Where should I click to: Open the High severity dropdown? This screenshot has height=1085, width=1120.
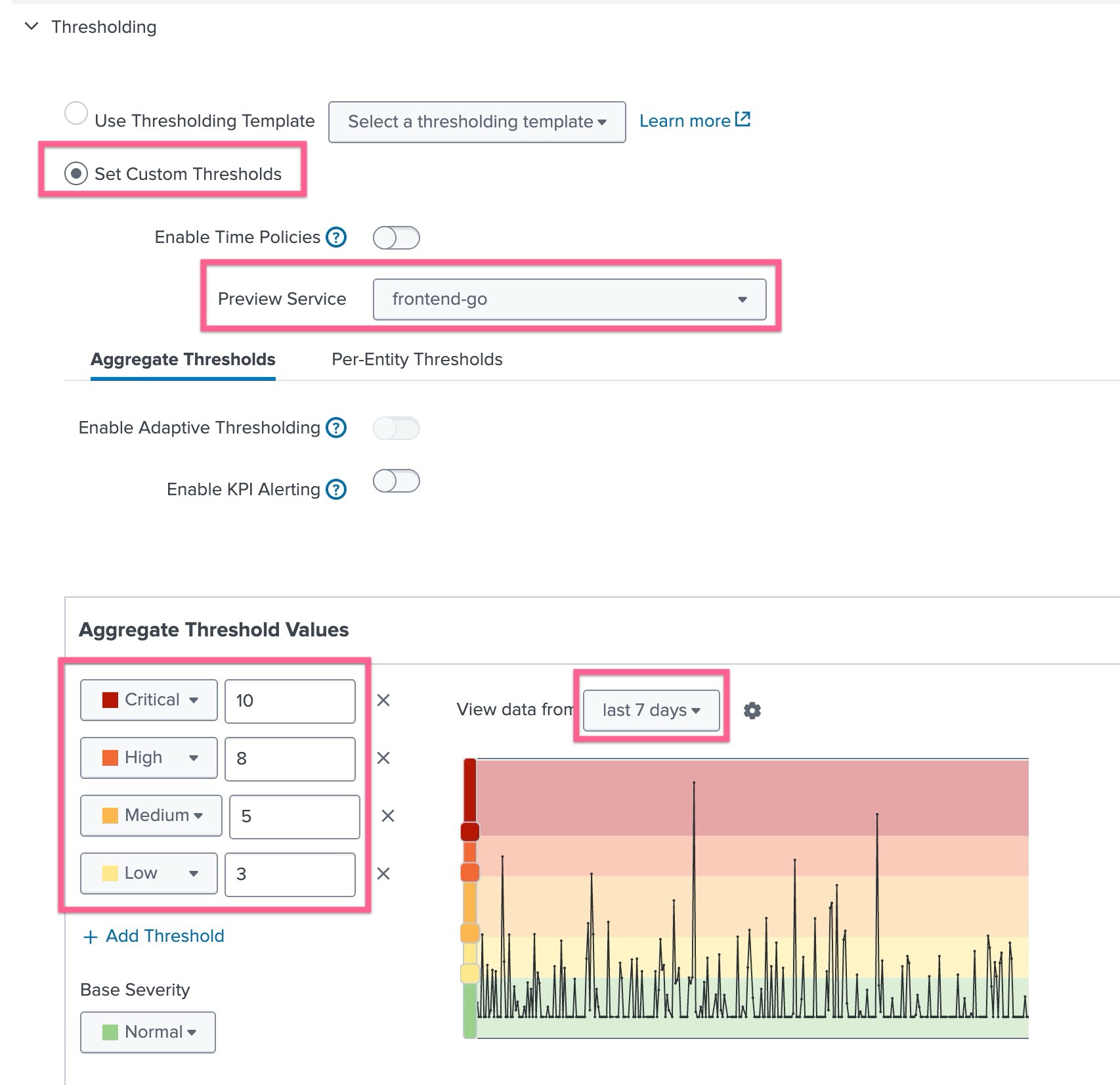coord(149,758)
